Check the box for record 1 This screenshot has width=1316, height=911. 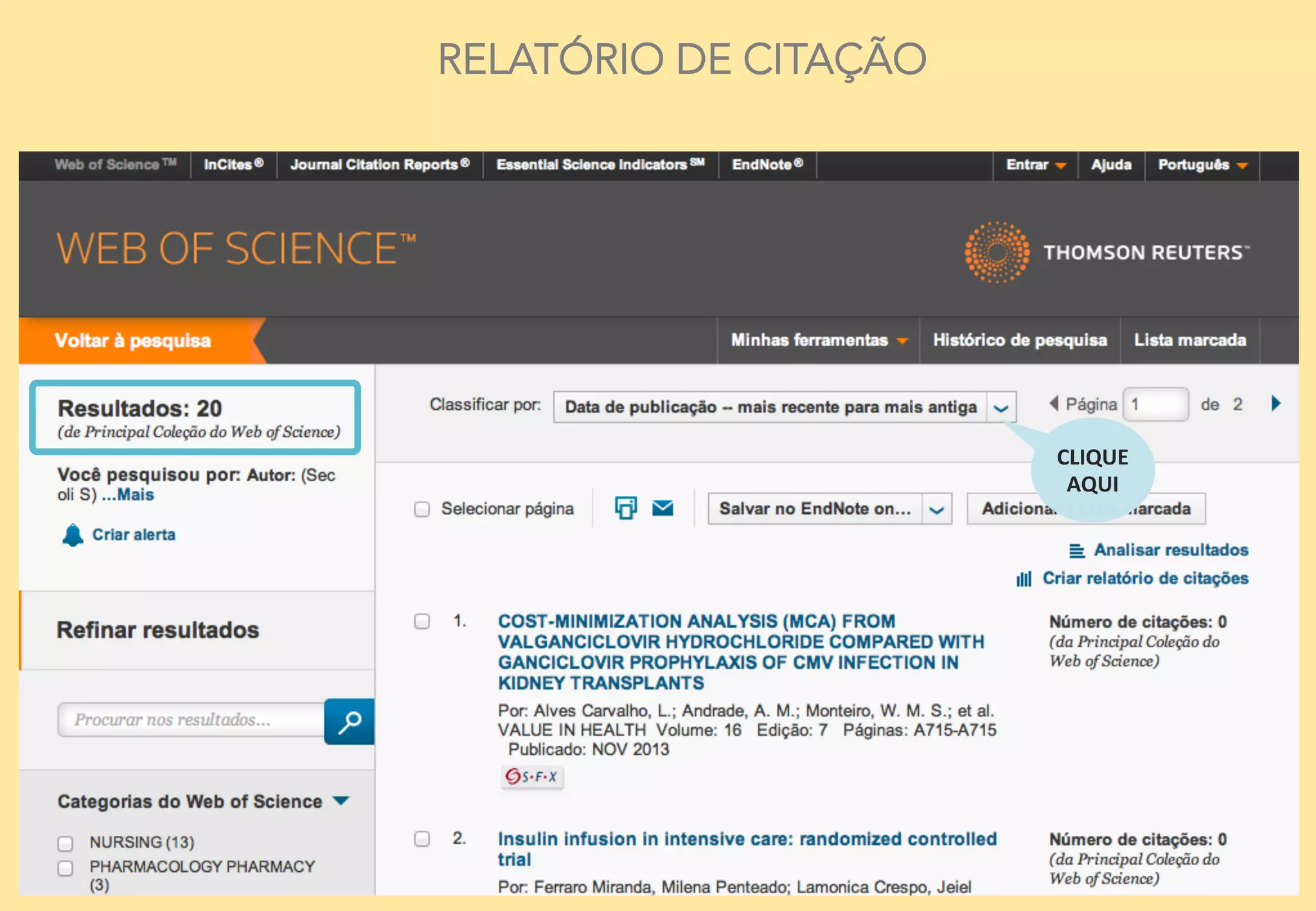pyautogui.click(x=422, y=621)
